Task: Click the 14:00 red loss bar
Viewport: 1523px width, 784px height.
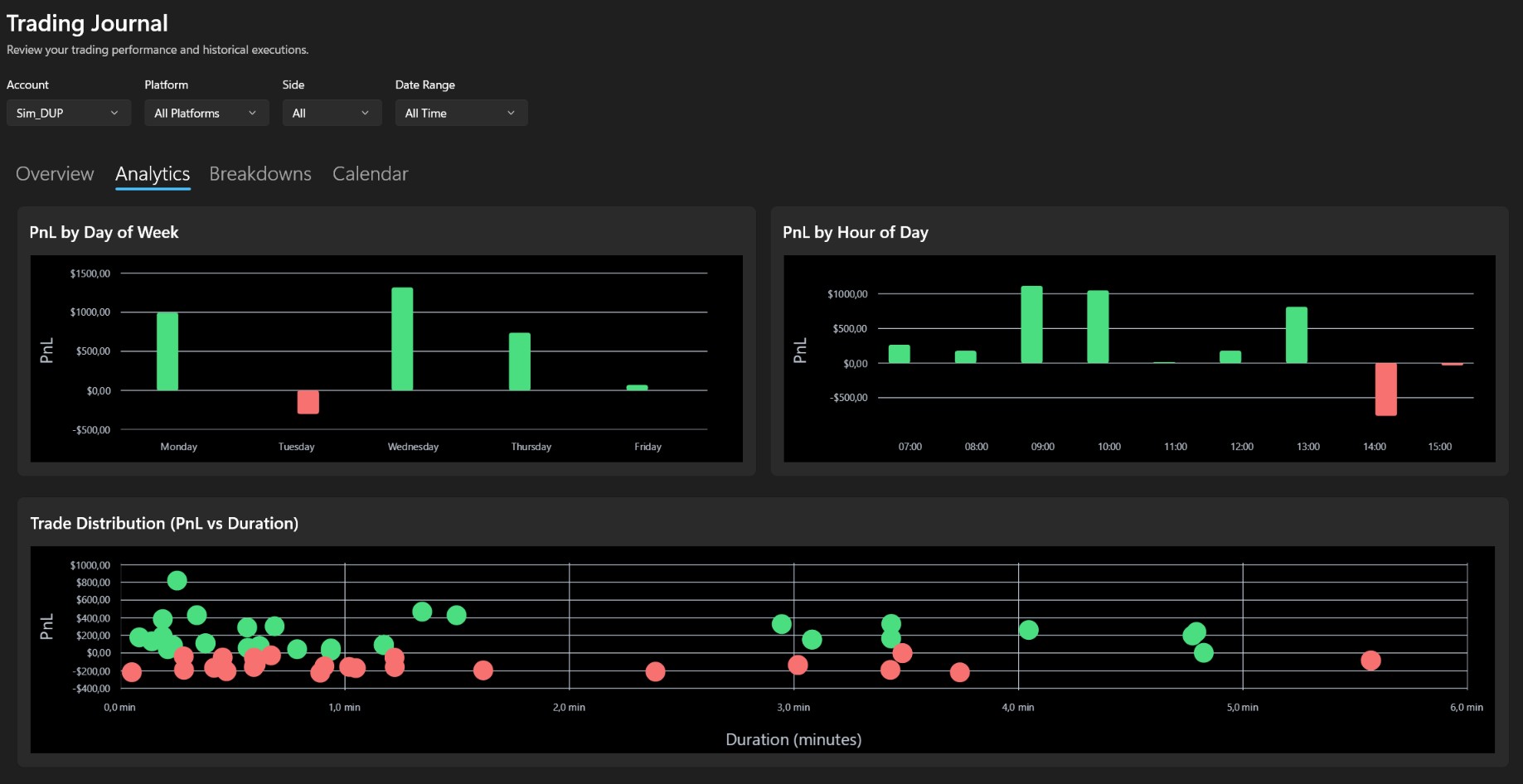Action: (1386, 390)
